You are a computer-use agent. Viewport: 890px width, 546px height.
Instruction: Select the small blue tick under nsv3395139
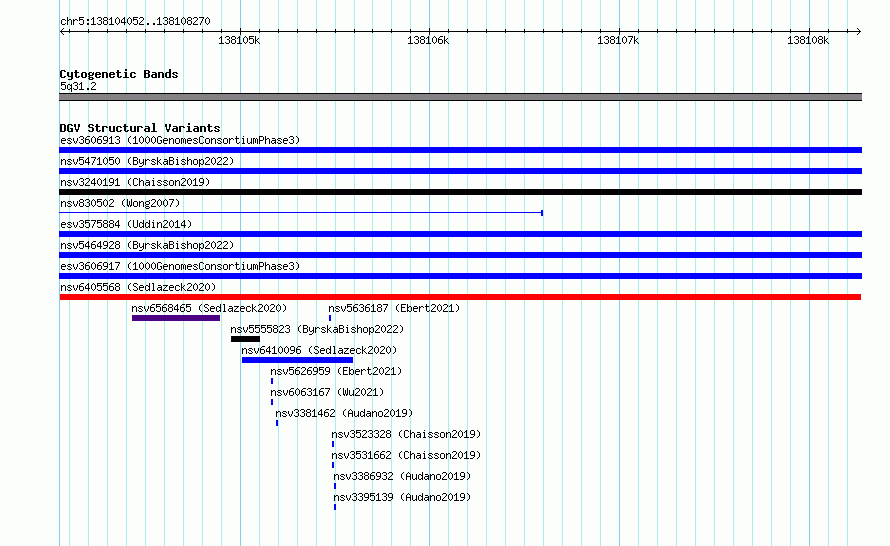[335, 507]
